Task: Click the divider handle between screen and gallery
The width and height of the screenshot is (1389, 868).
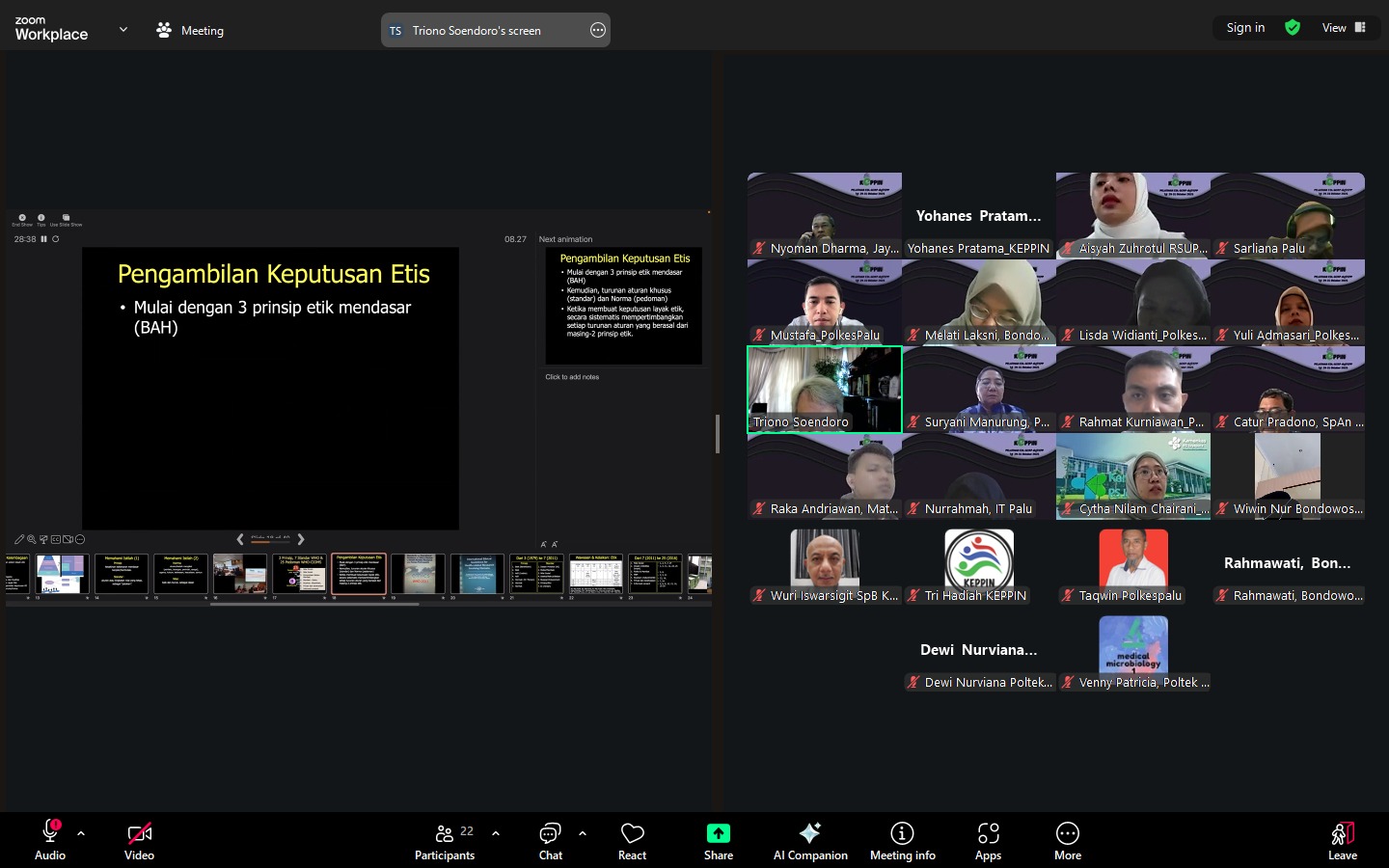Action: pyautogui.click(x=717, y=434)
